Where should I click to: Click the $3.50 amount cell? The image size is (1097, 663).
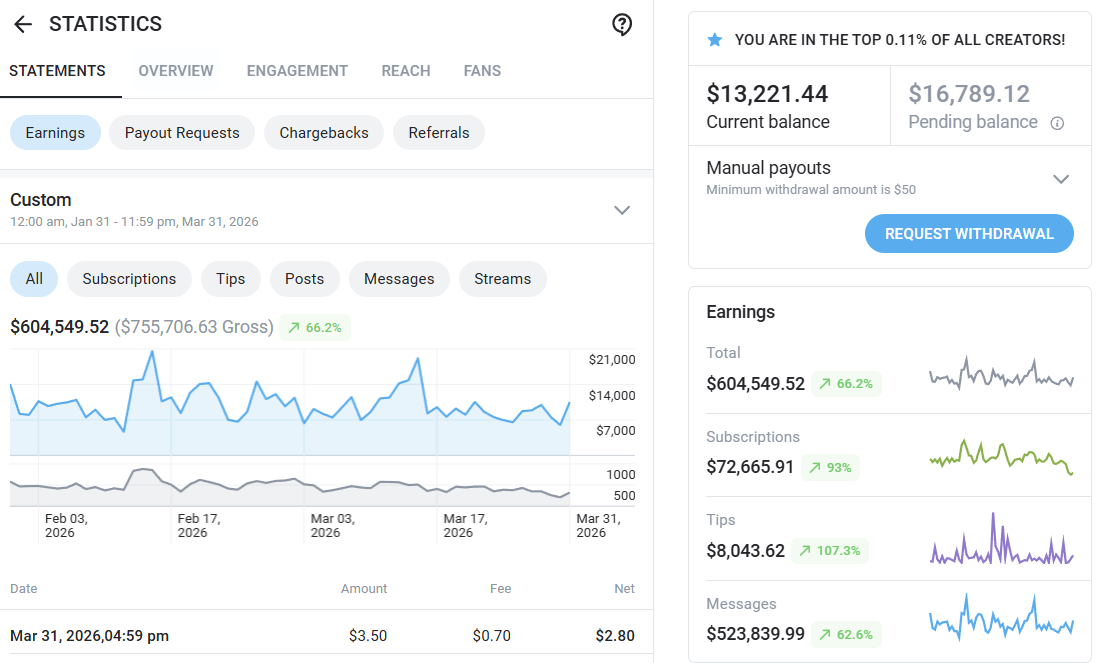pos(368,636)
